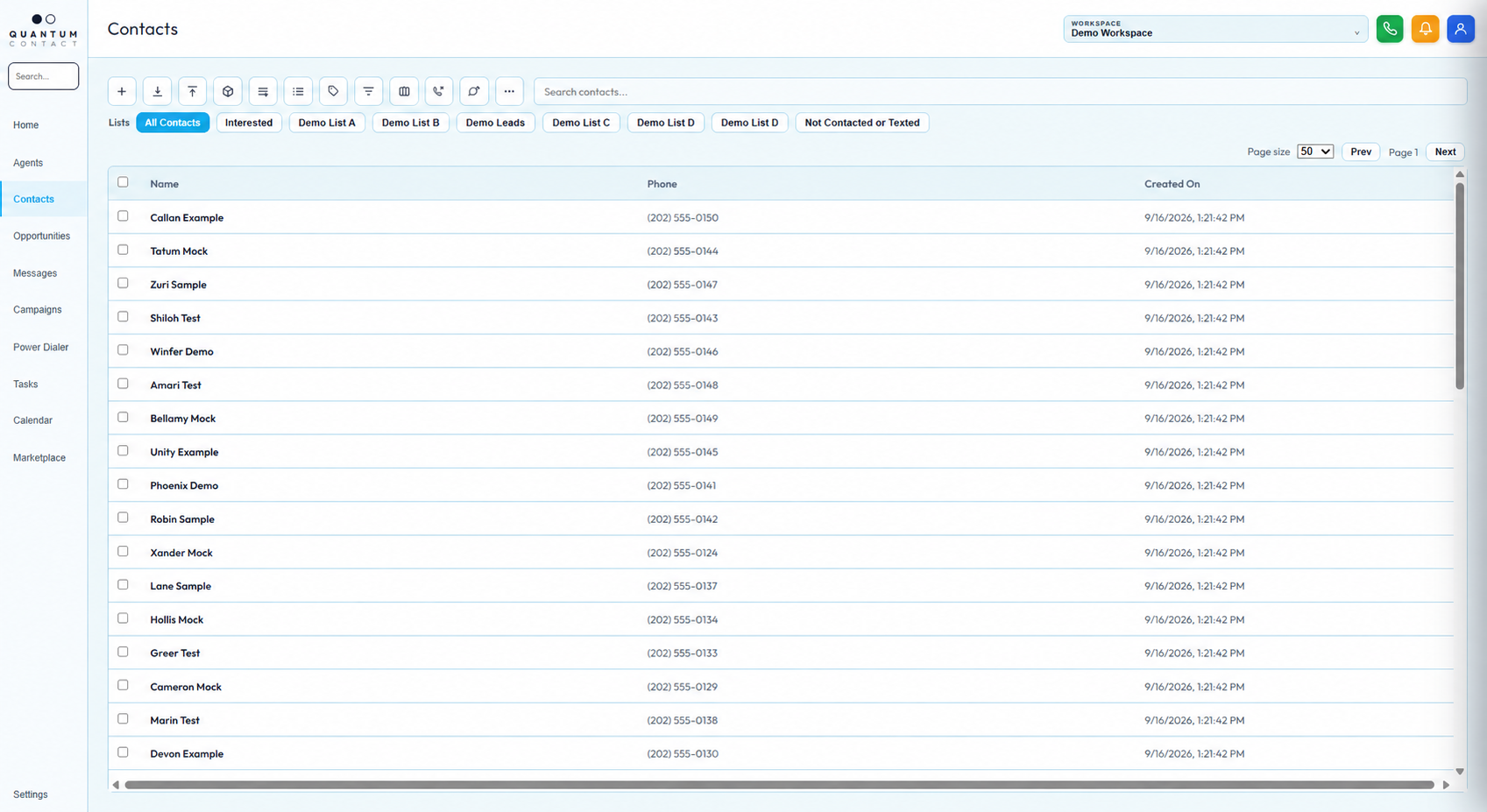Open the blue user profile icon
Screen dimensions: 1487x812
click(x=1461, y=29)
